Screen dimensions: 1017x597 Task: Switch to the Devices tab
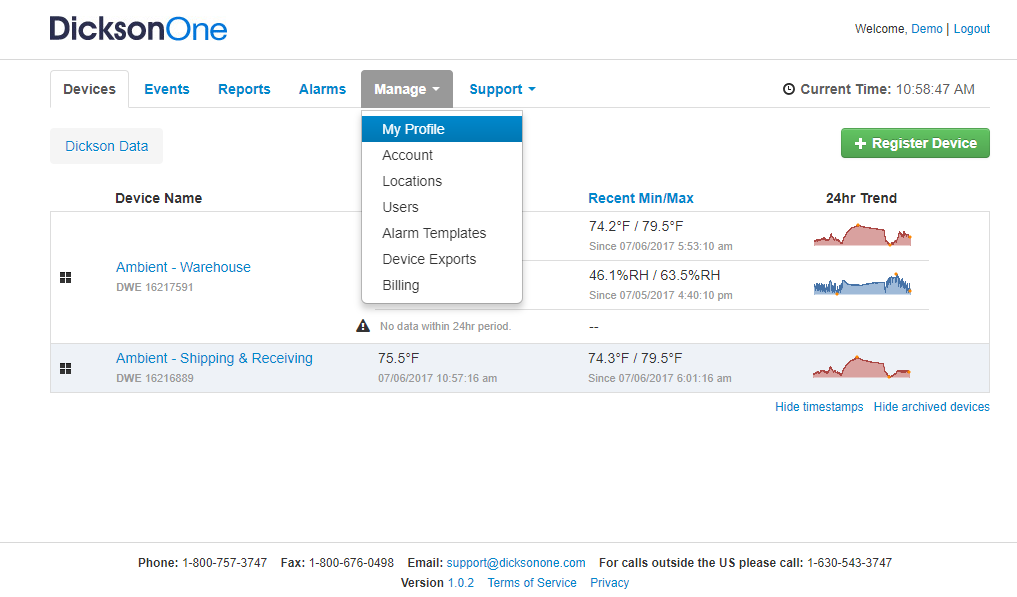(90, 89)
